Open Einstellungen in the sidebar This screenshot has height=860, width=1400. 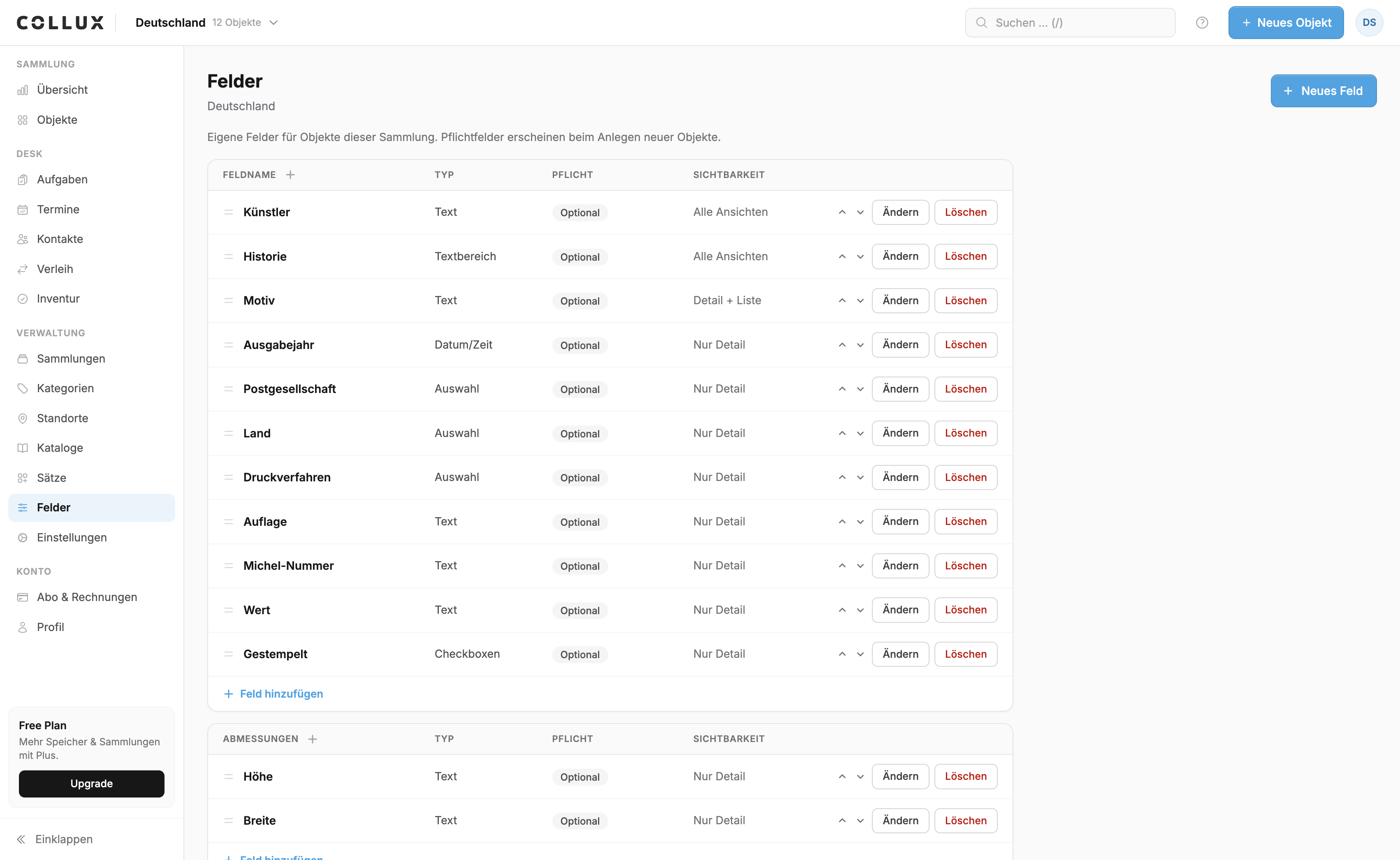pos(92,538)
